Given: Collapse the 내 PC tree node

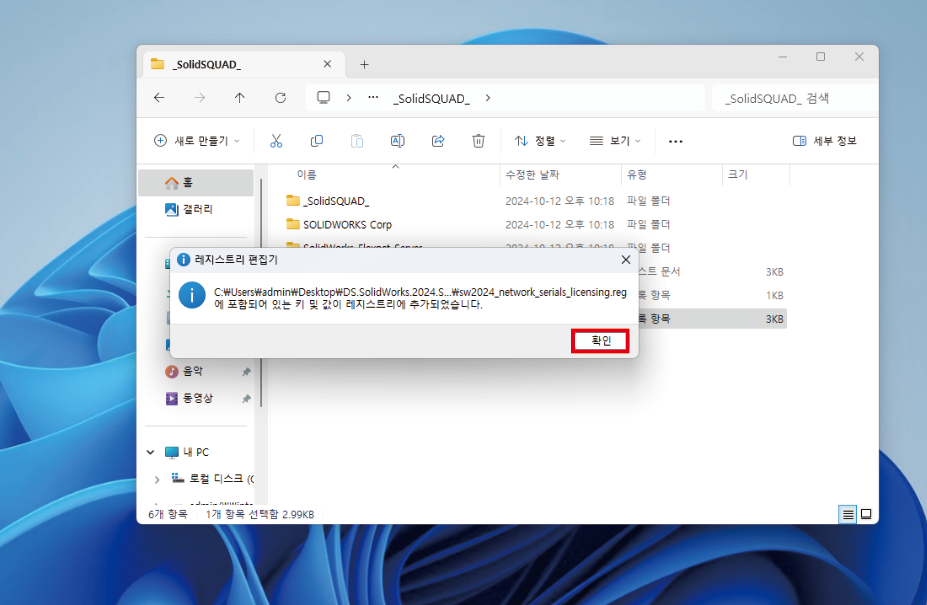Looking at the screenshot, I should [150, 452].
